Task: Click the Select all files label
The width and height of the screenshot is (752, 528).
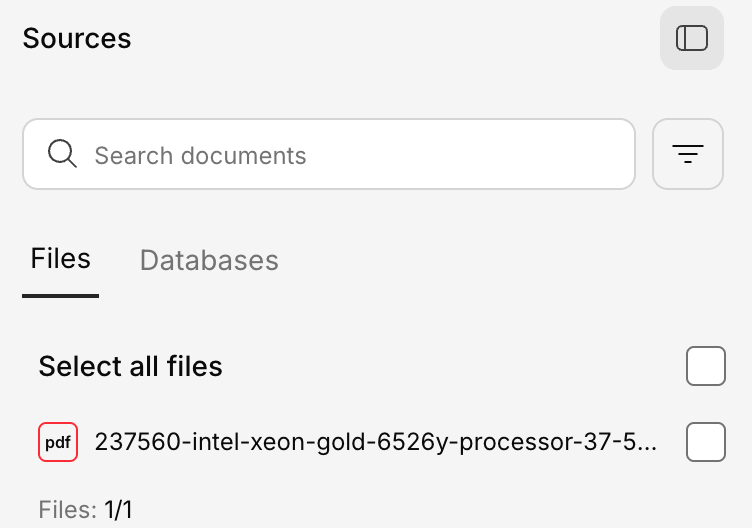Action: [130, 366]
